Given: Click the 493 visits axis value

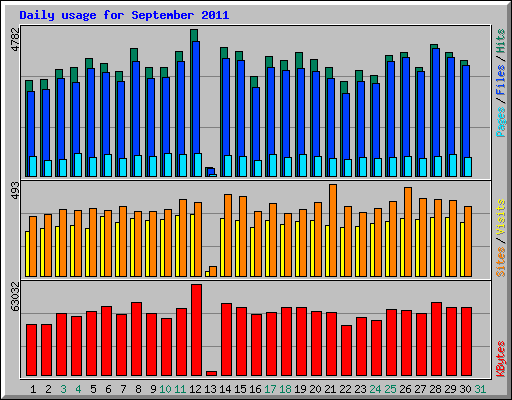Looking at the screenshot, I should click(x=15, y=191).
